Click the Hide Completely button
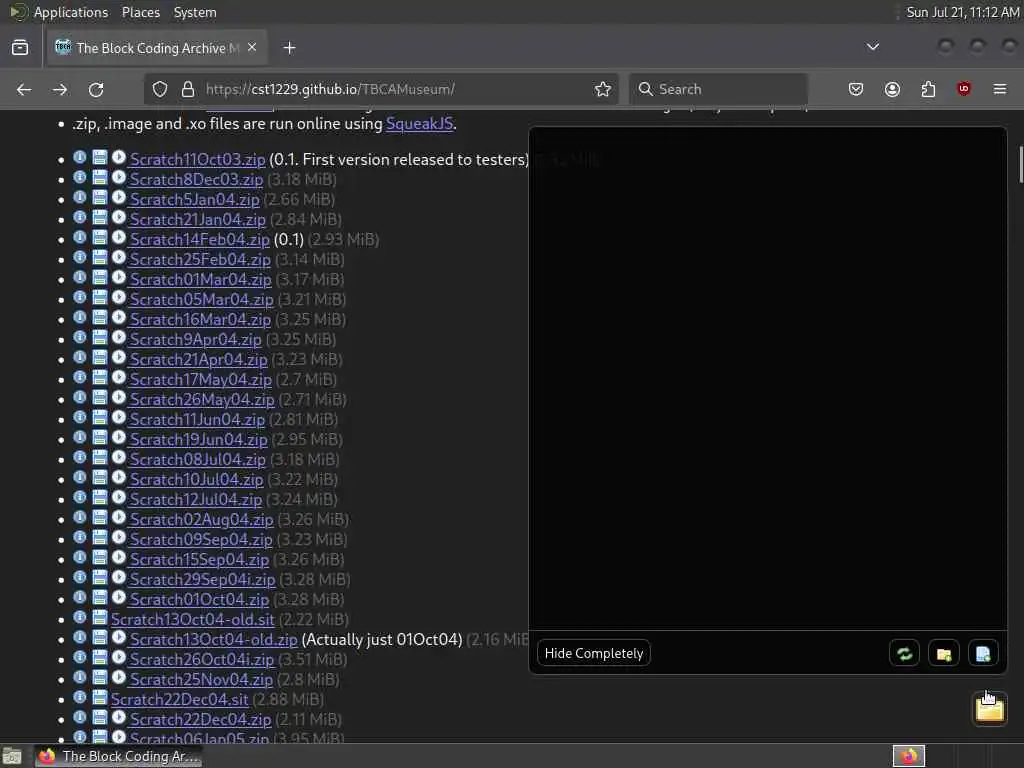Screen dimensions: 1024x768 [x=594, y=653]
